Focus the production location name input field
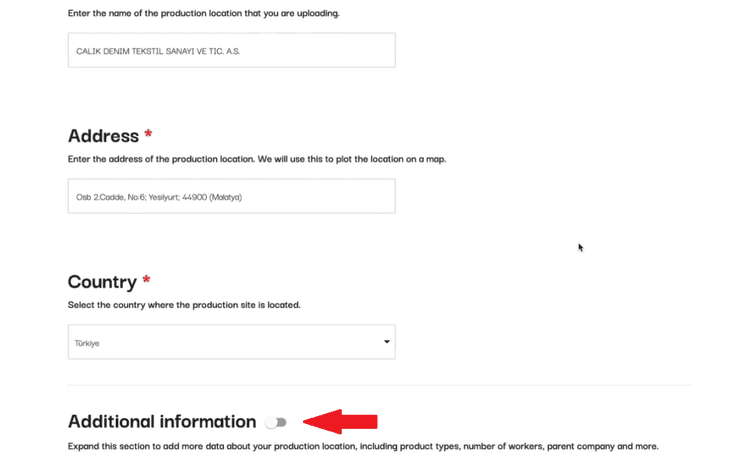This screenshot has width=750, height=459. [231, 51]
